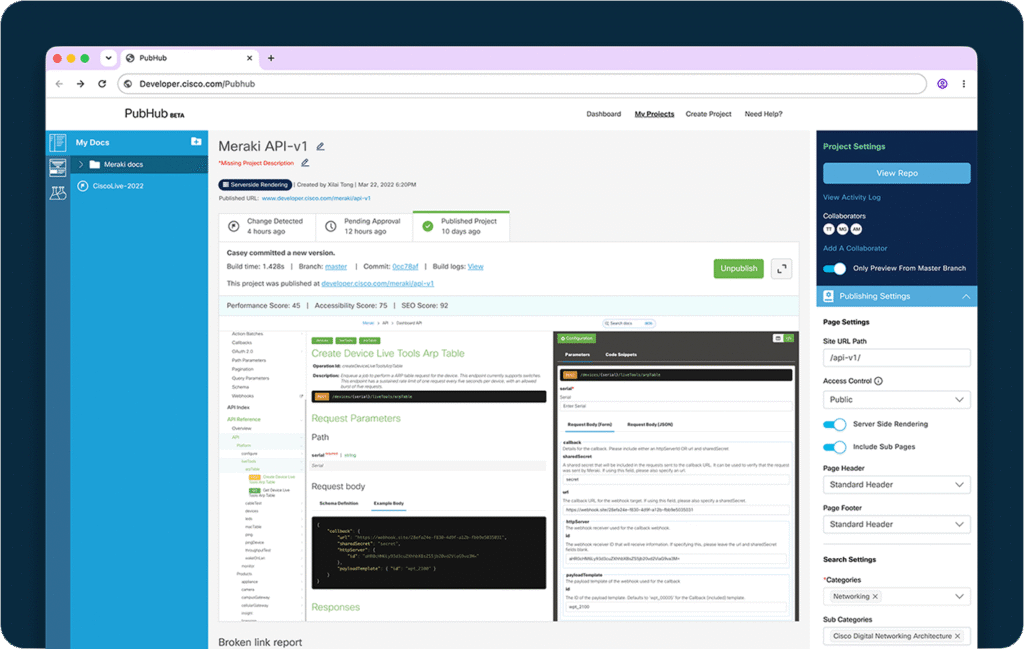Edit the Meraki API-v1 title
Image resolution: width=1024 pixels, height=649 pixels.
click(x=320, y=147)
